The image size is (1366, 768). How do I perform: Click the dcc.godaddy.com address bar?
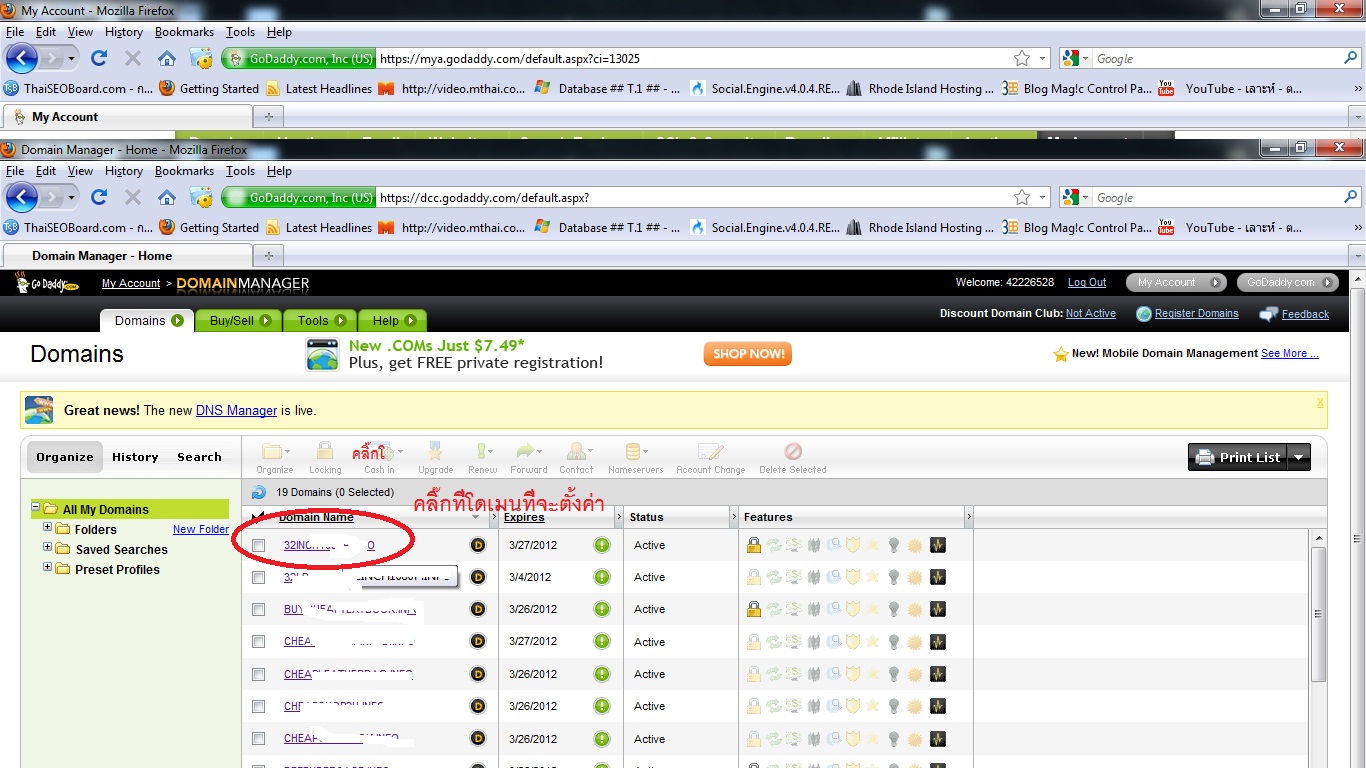[694, 197]
